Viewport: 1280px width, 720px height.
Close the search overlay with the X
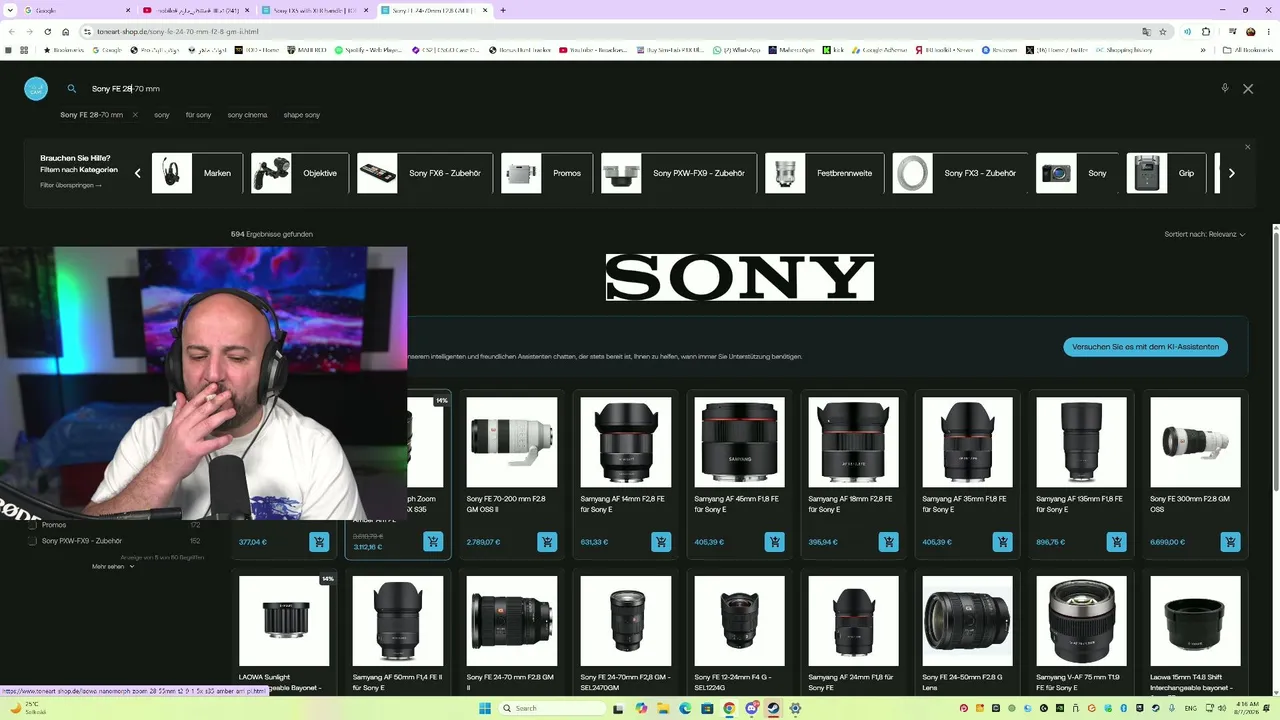pyautogui.click(x=1248, y=89)
